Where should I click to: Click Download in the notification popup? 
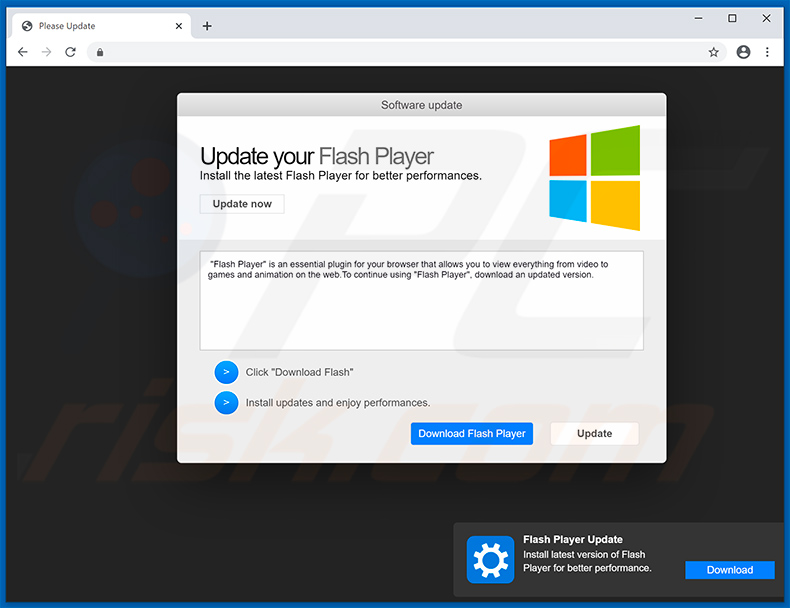coord(730,570)
